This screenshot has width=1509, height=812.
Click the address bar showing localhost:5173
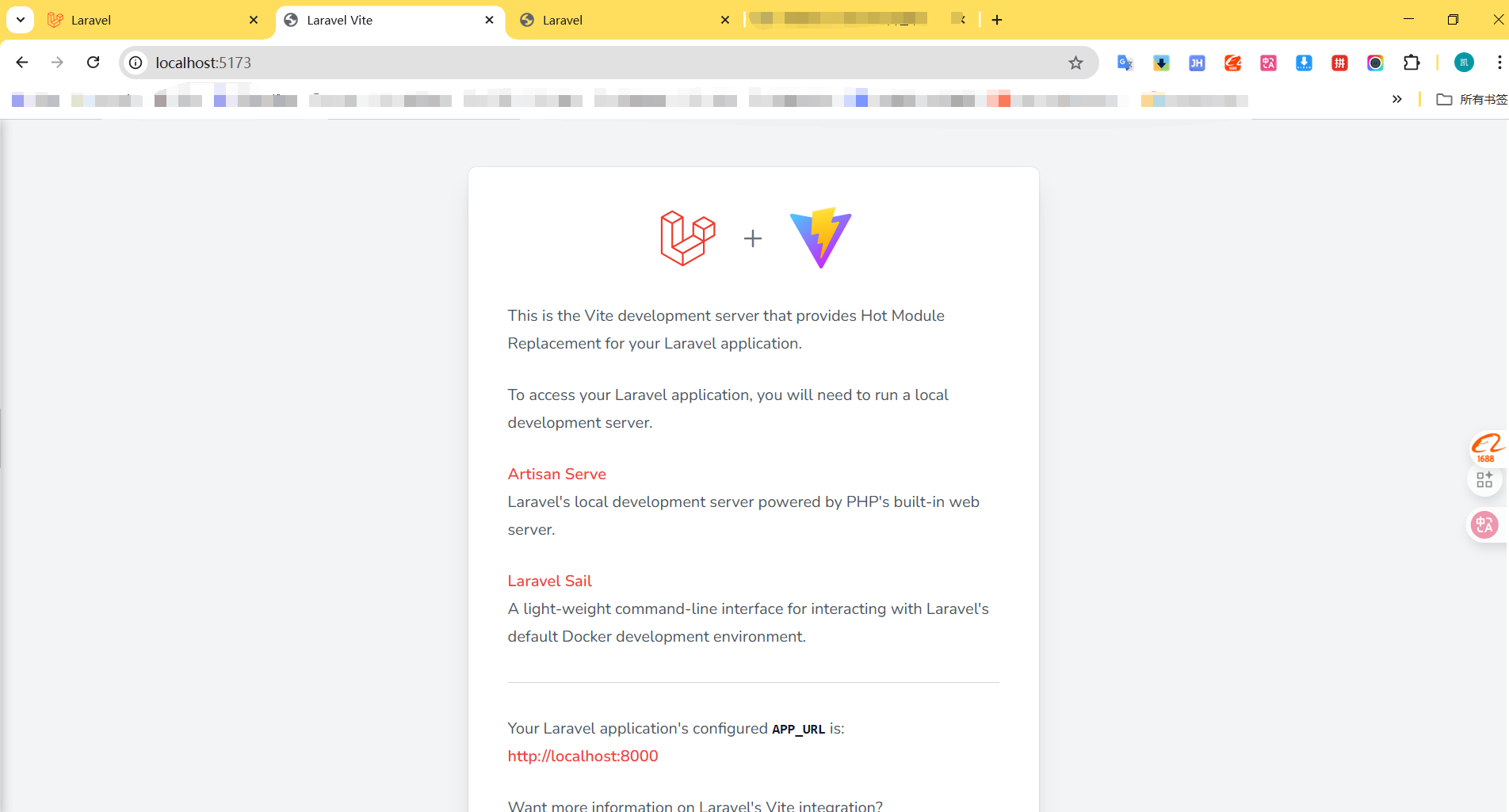[602, 63]
